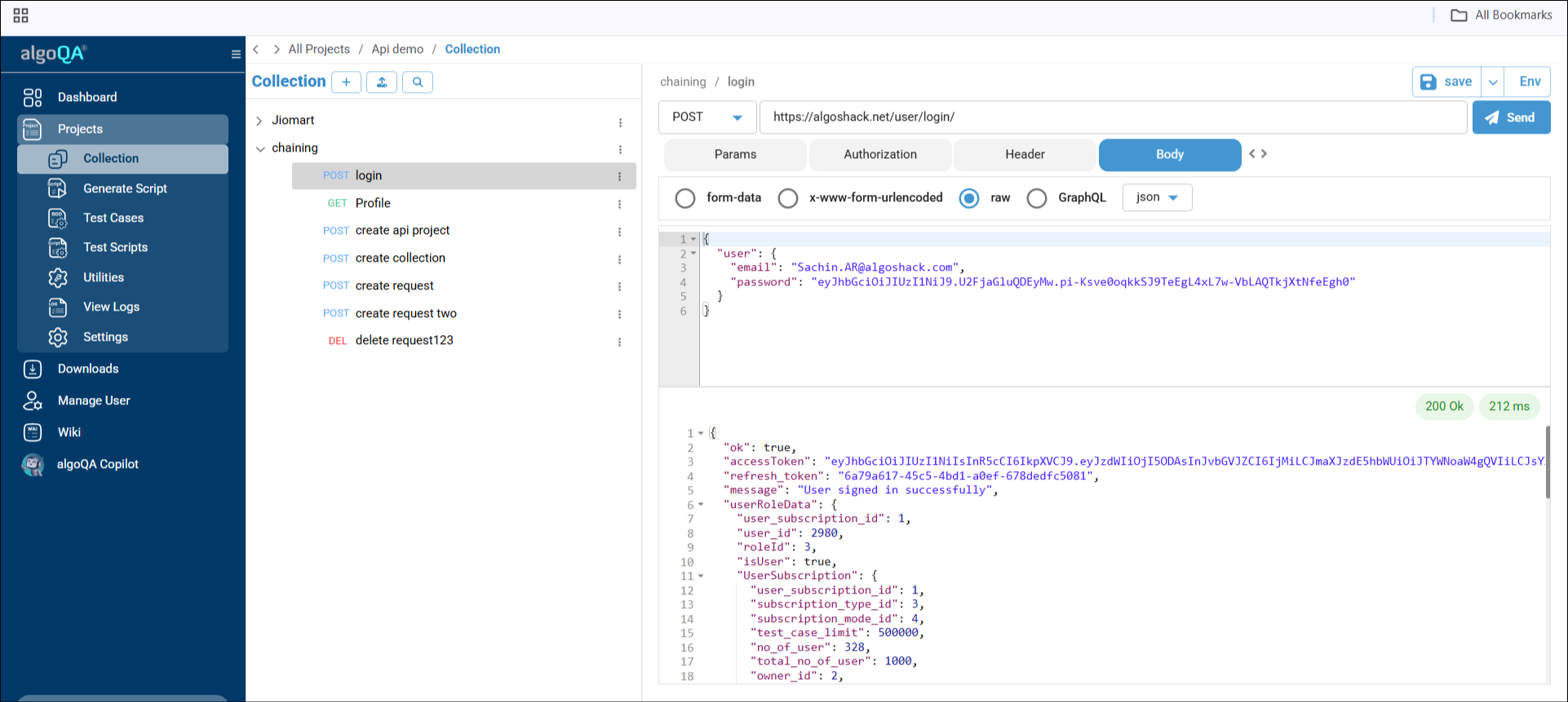Open options menu for Jiomart collection
This screenshot has width=1568, height=702.
[x=620, y=122]
